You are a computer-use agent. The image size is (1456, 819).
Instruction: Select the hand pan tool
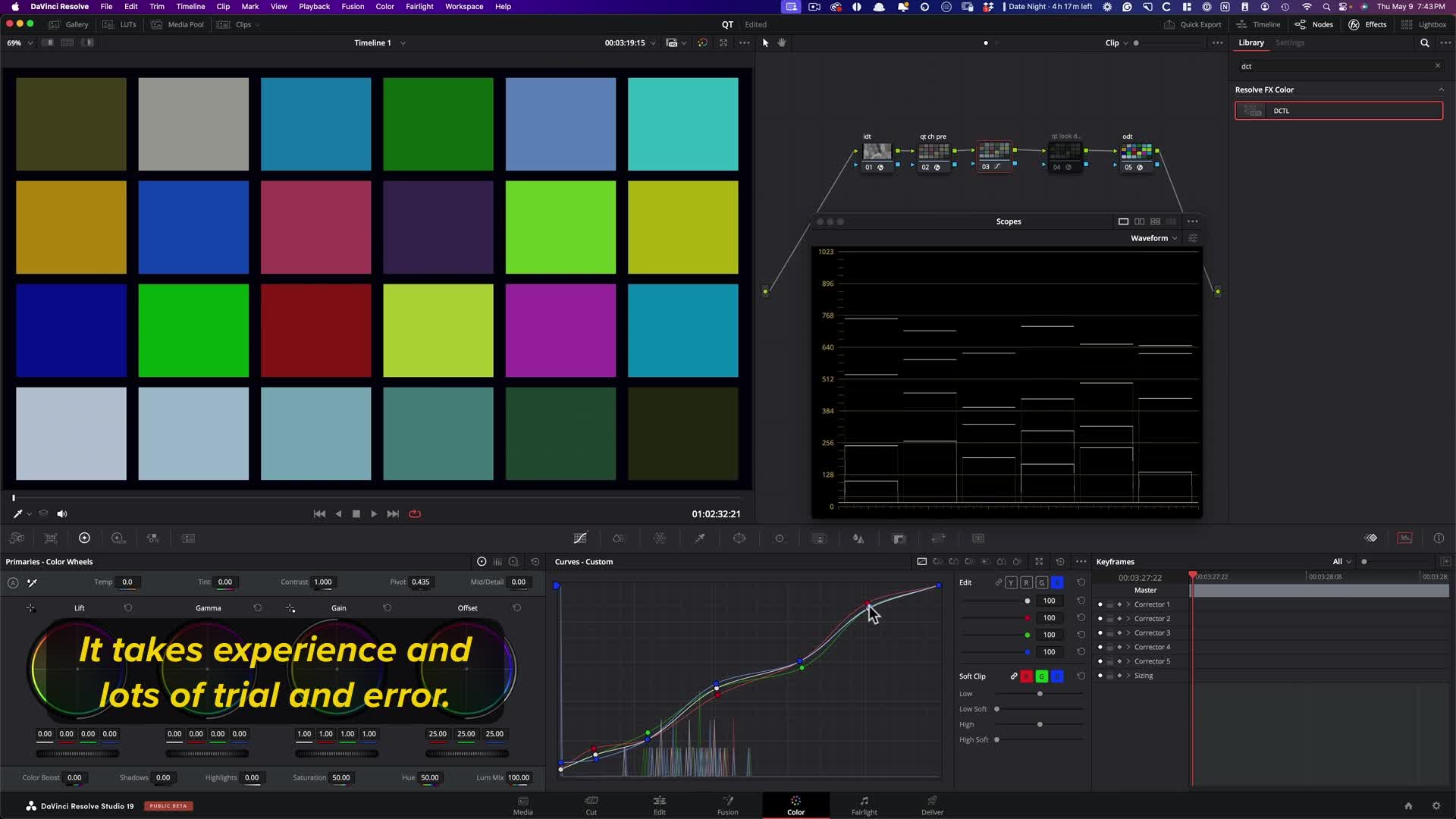click(x=782, y=43)
